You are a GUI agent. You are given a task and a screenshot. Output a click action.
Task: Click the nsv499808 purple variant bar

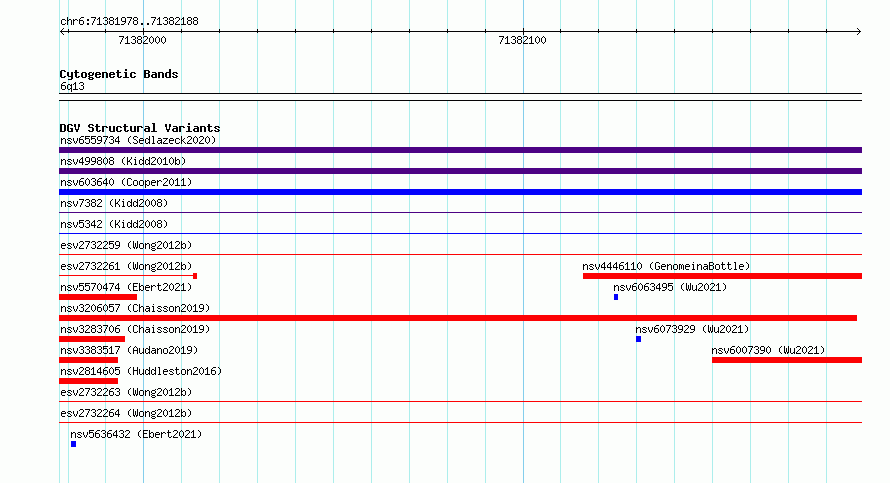tap(460, 171)
